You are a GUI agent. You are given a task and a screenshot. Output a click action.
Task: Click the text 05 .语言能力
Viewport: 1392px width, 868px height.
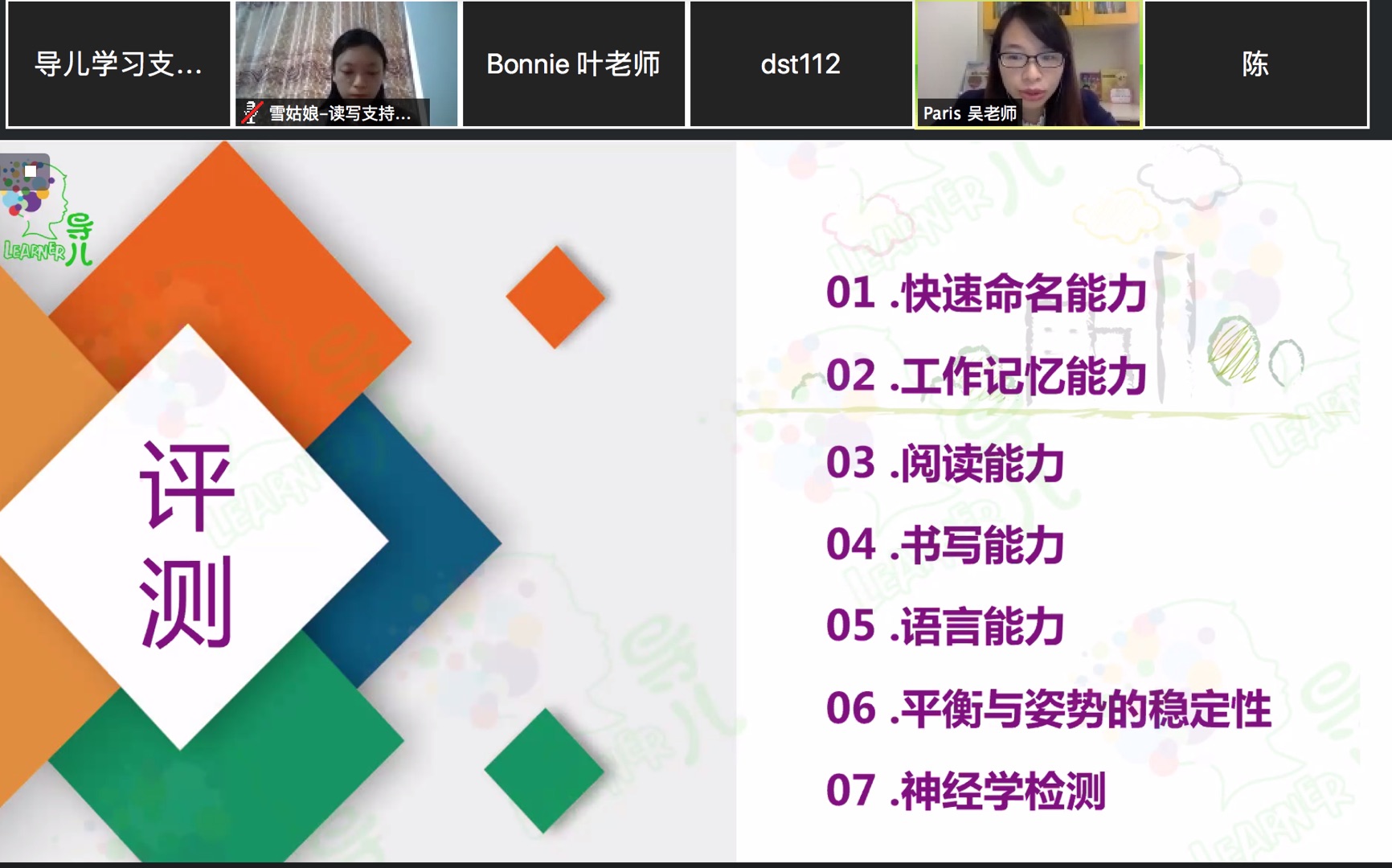click(945, 626)
